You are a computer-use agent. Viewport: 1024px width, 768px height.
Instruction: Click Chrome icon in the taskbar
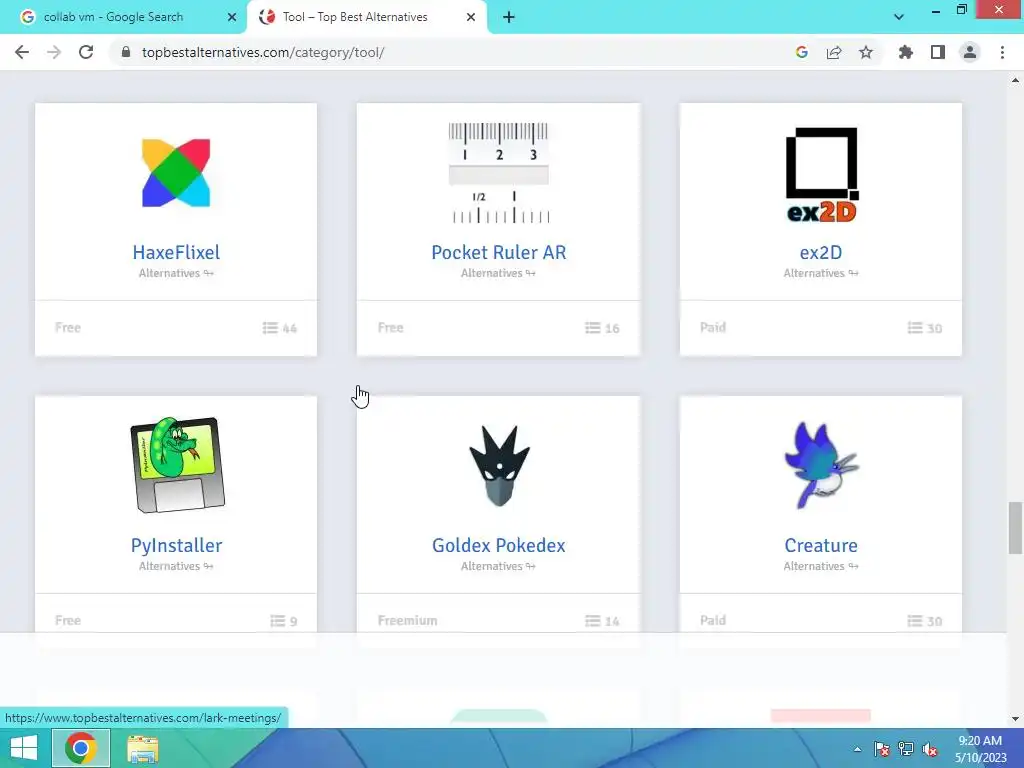(80, 748)
